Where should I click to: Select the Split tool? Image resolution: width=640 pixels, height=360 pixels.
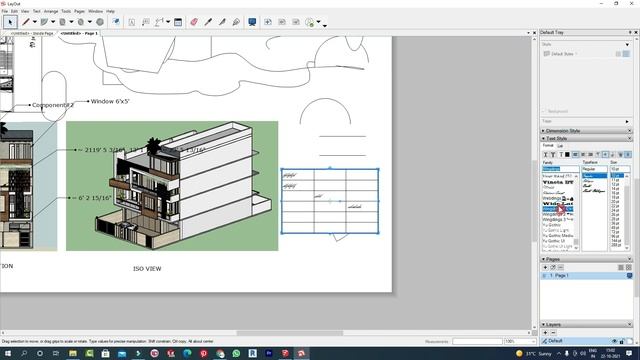coord(222,22)
